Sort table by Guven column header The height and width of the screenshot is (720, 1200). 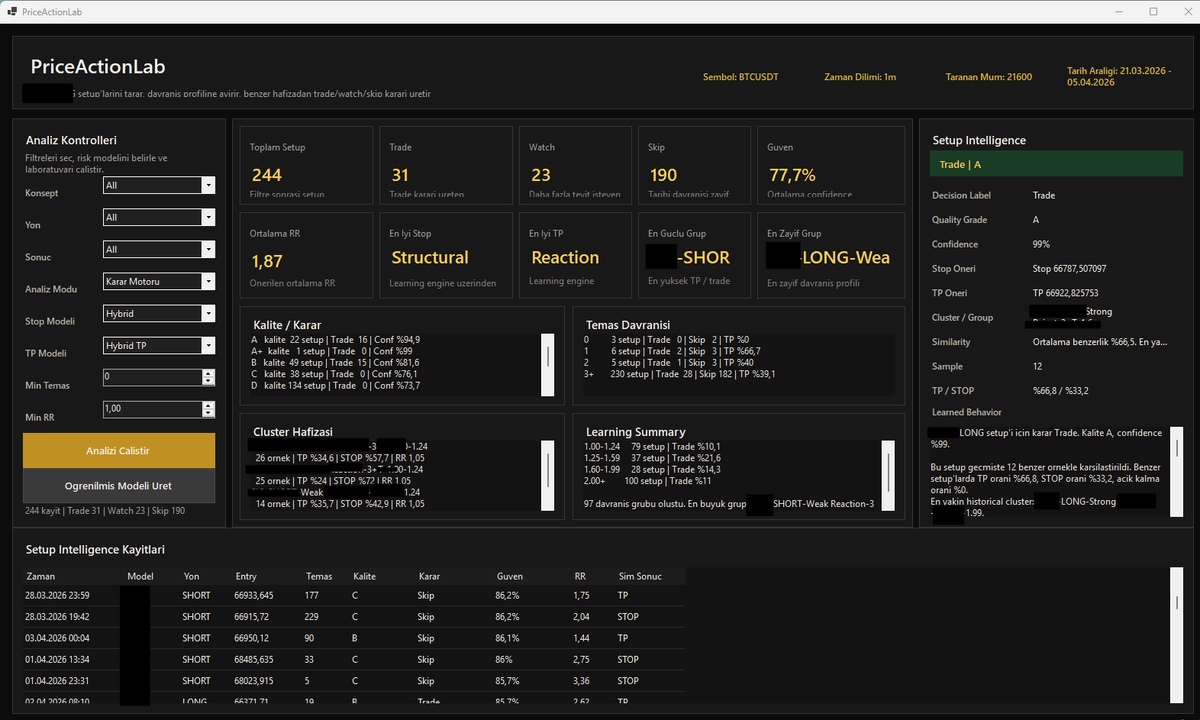tap(509, 576)
